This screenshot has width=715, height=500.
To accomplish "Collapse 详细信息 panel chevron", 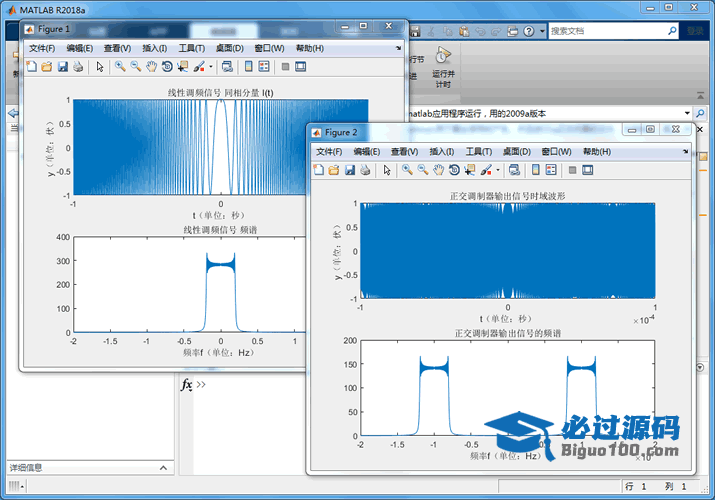I will click(163, 468).
